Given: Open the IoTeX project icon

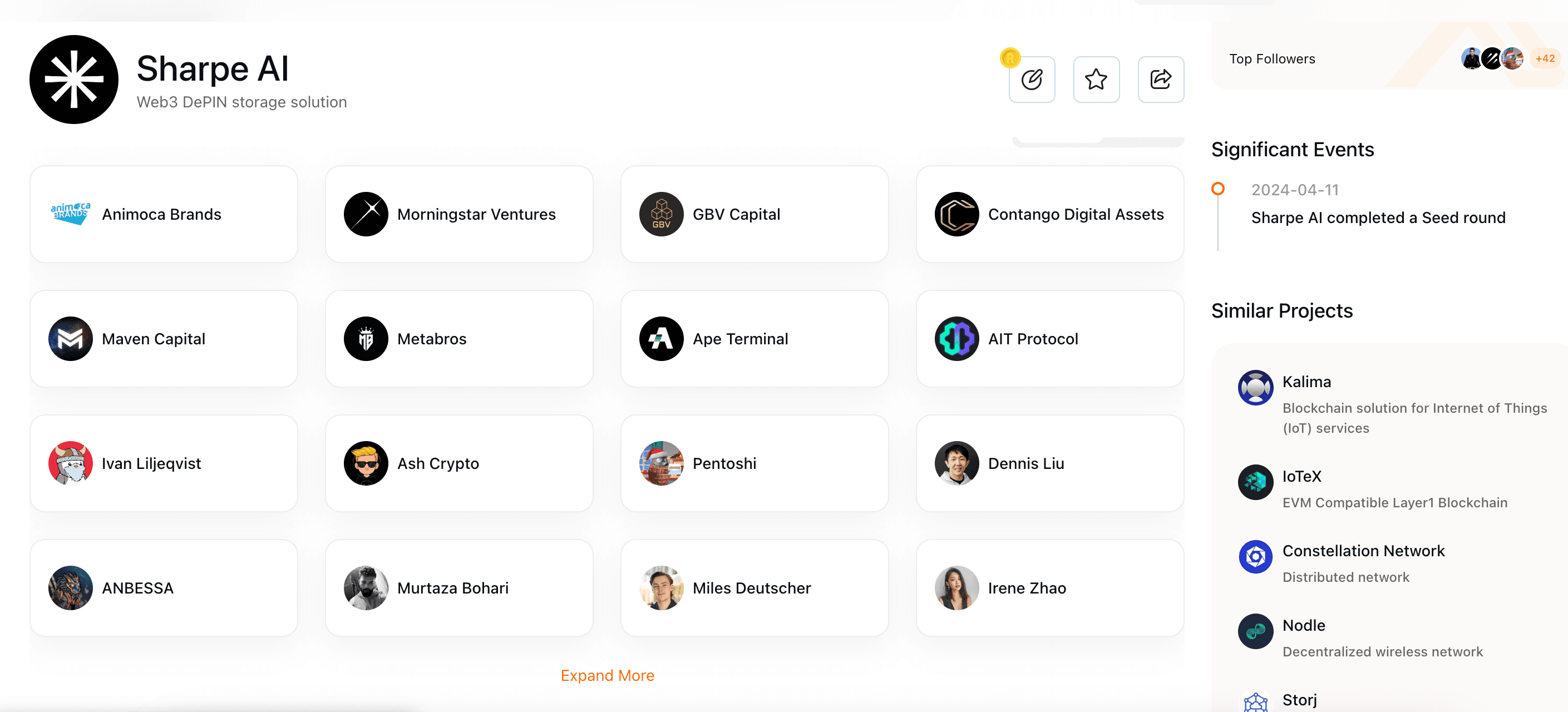Looking at the screenshot, I should [1255, 482].
